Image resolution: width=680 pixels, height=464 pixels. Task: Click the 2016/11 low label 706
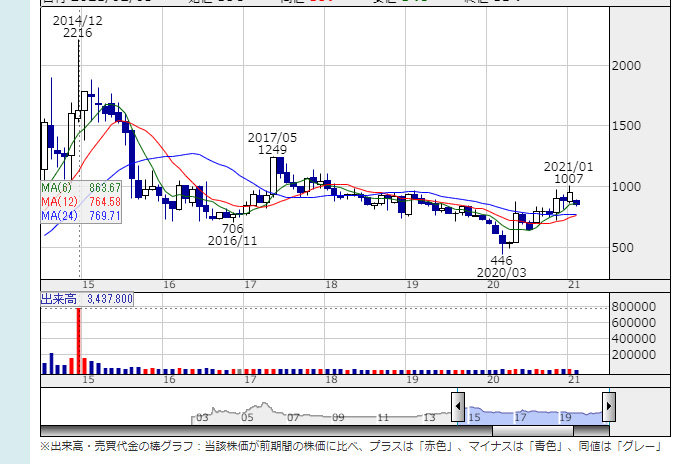[x=232, y=228]
